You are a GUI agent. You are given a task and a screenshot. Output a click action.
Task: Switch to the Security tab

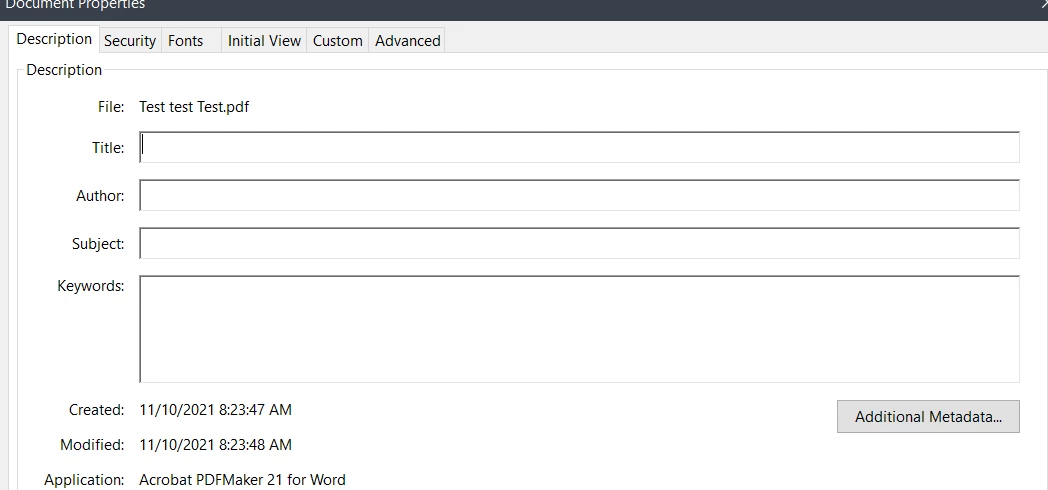point(130,41)
